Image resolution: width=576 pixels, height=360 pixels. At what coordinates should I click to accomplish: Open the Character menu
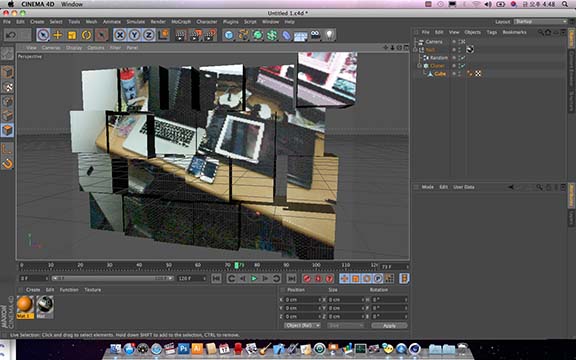pos(207,22)
